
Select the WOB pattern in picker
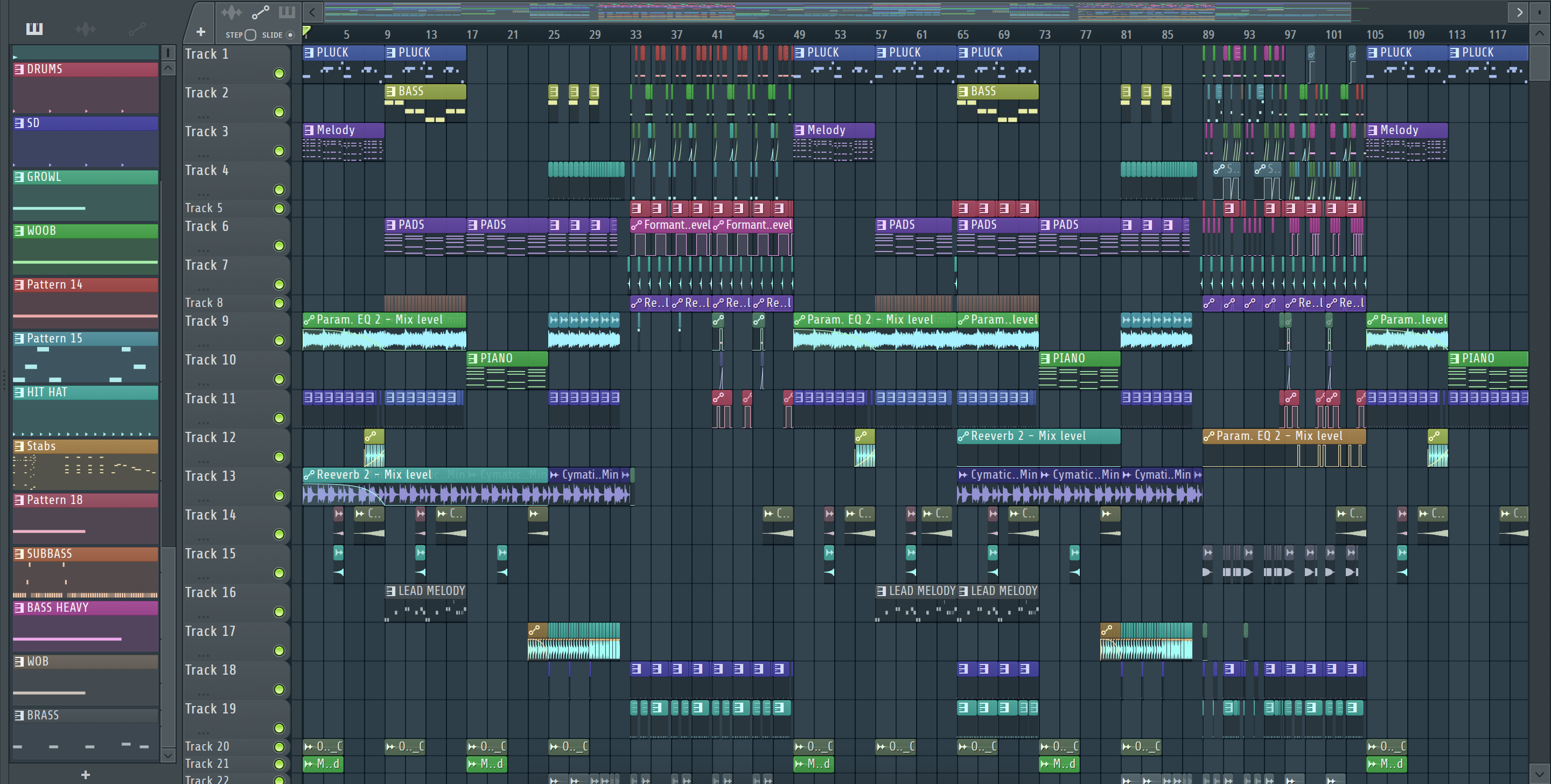click(x=86, y=680)
